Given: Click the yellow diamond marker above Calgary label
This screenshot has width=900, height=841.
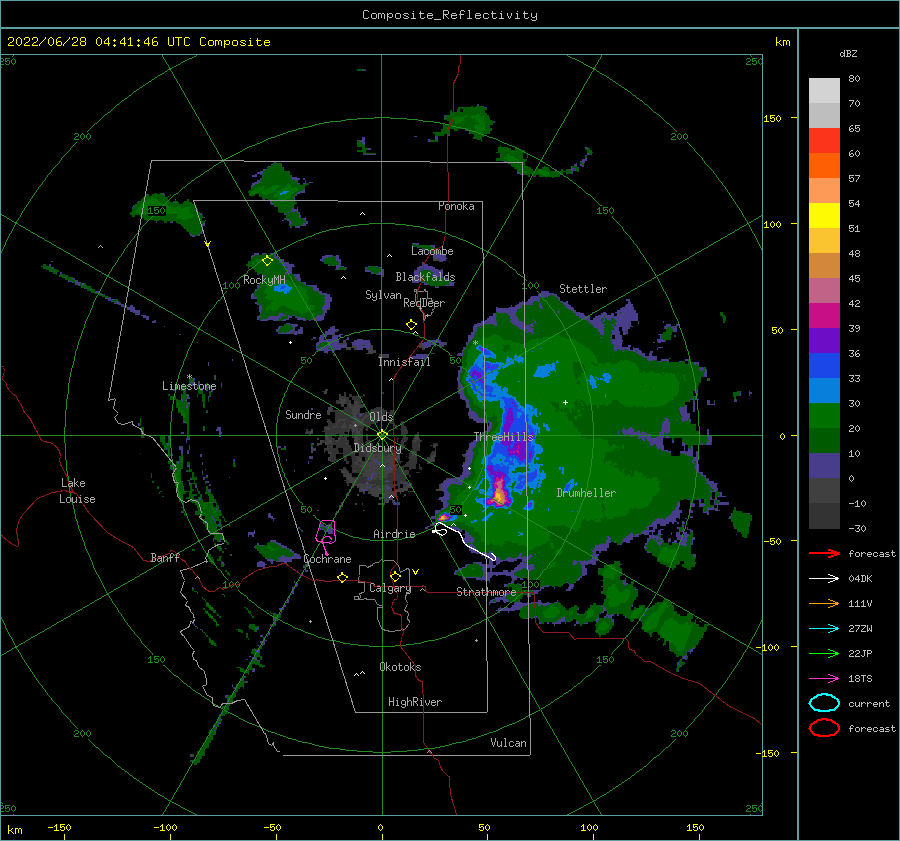Looking at the screenshot, I should 395,576.
